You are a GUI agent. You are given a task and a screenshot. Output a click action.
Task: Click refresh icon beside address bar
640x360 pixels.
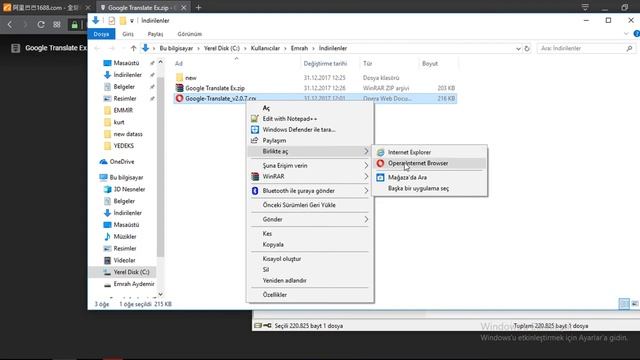click(527, 49)
